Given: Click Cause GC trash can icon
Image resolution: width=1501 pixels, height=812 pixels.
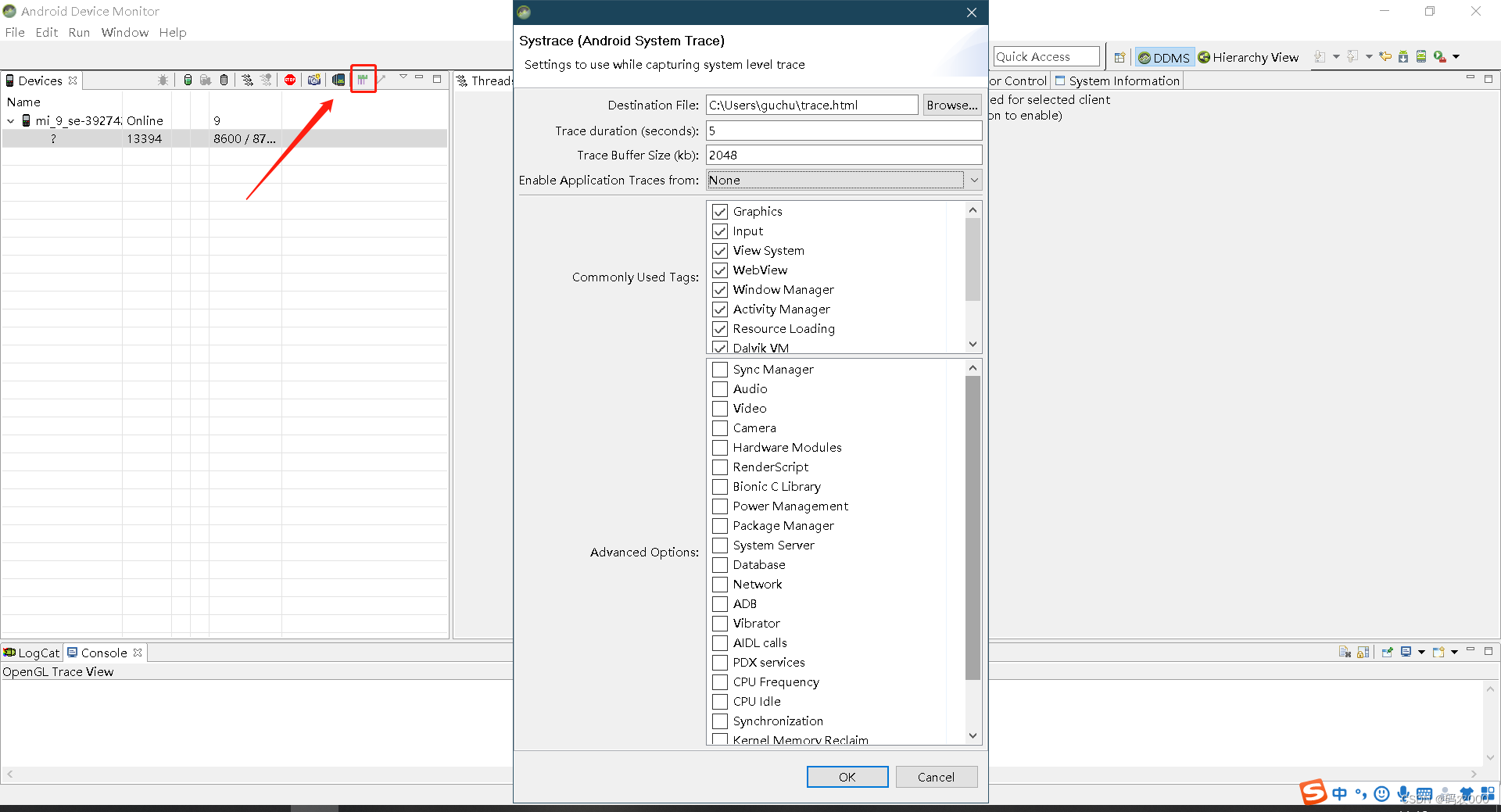Looking at the screenshot, I should click(x=224, y=80).
